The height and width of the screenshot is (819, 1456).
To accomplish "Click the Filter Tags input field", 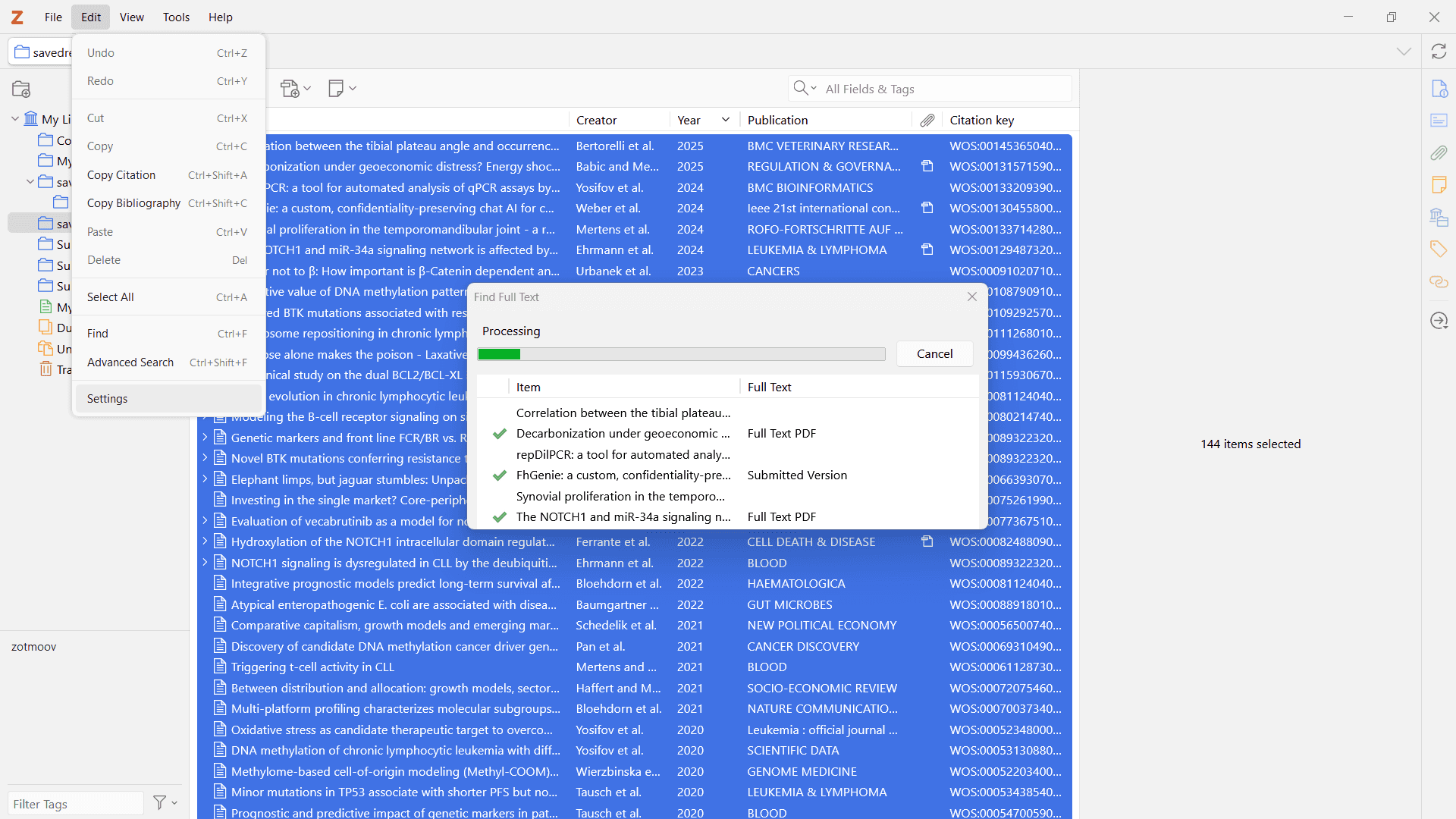I will [x=75, y=803].
